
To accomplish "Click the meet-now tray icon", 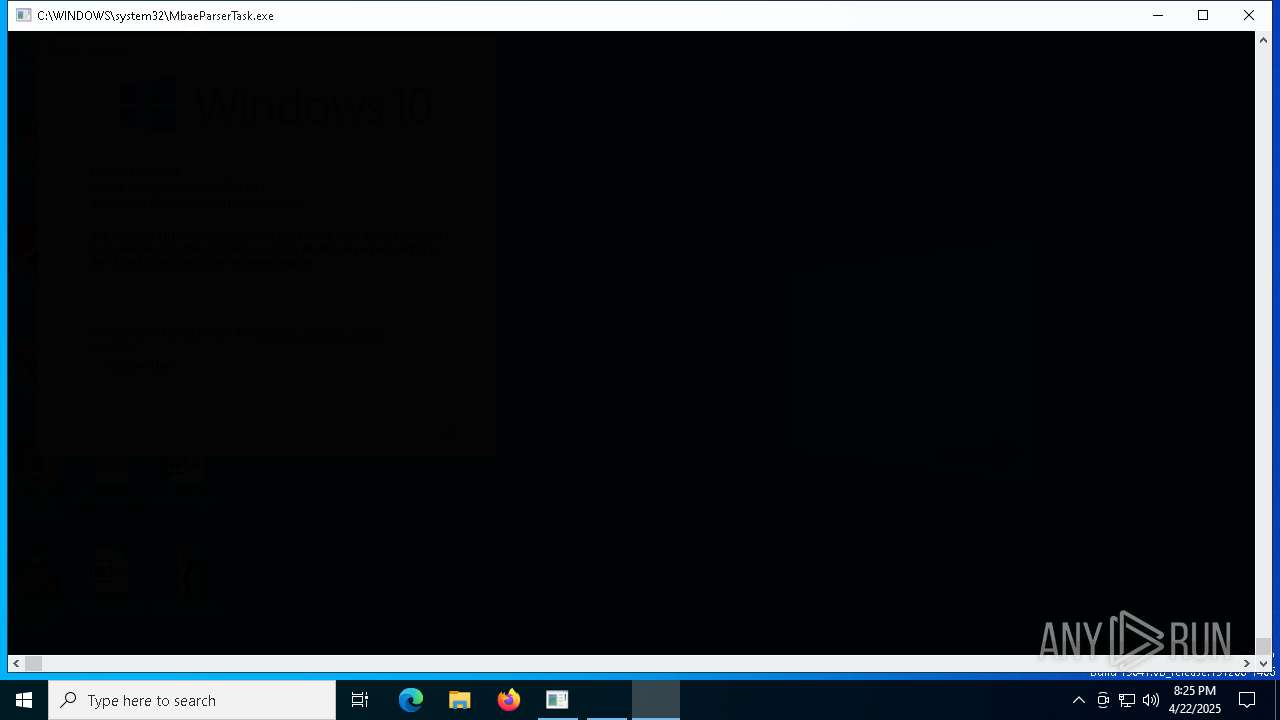I will coord(1103,700).
